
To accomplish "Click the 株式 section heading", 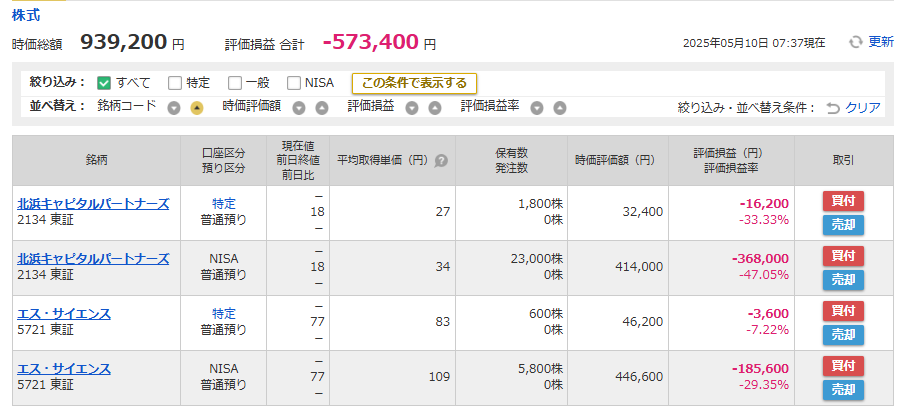I will click(x=26, y=15).
